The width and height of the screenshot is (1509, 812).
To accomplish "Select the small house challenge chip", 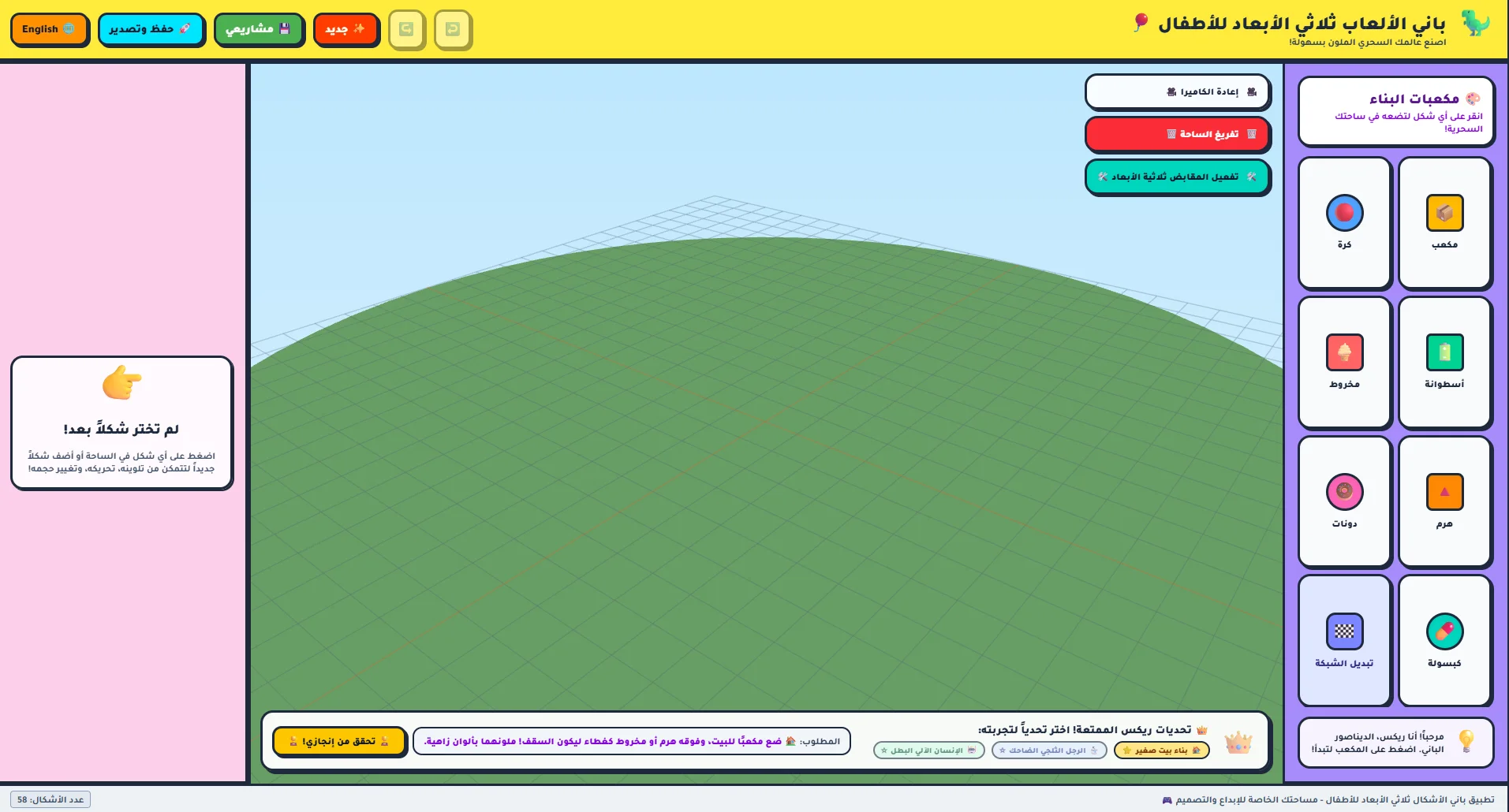I will pos(1161,751).
